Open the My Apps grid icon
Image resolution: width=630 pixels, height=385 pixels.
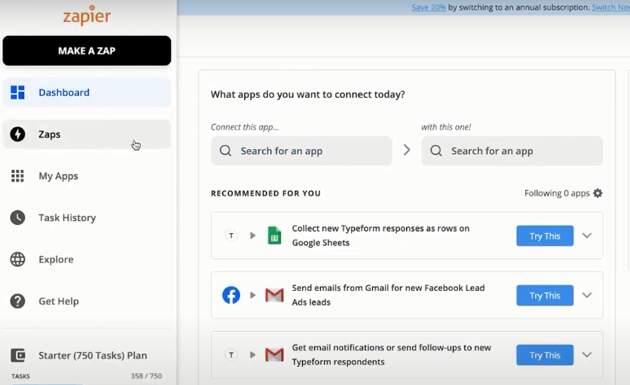click(x=18, y=176)
